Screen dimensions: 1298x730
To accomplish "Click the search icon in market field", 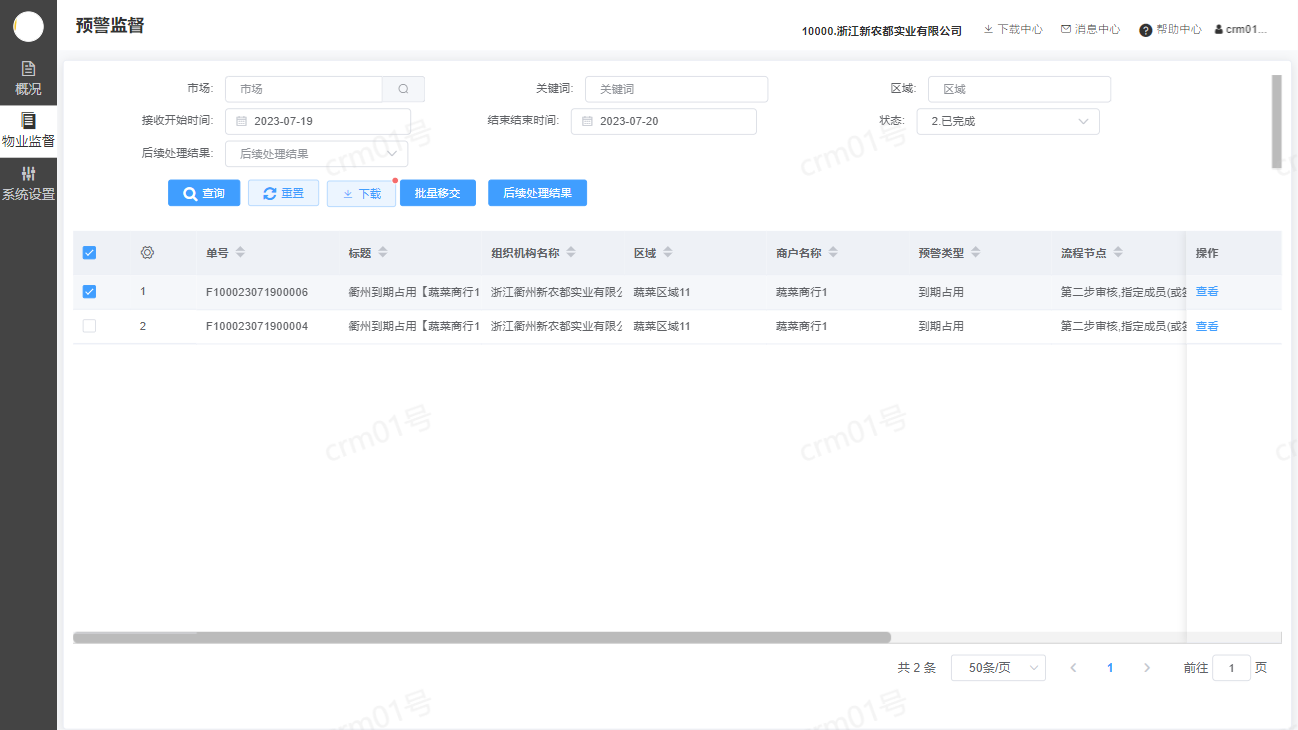I will 403,89.
